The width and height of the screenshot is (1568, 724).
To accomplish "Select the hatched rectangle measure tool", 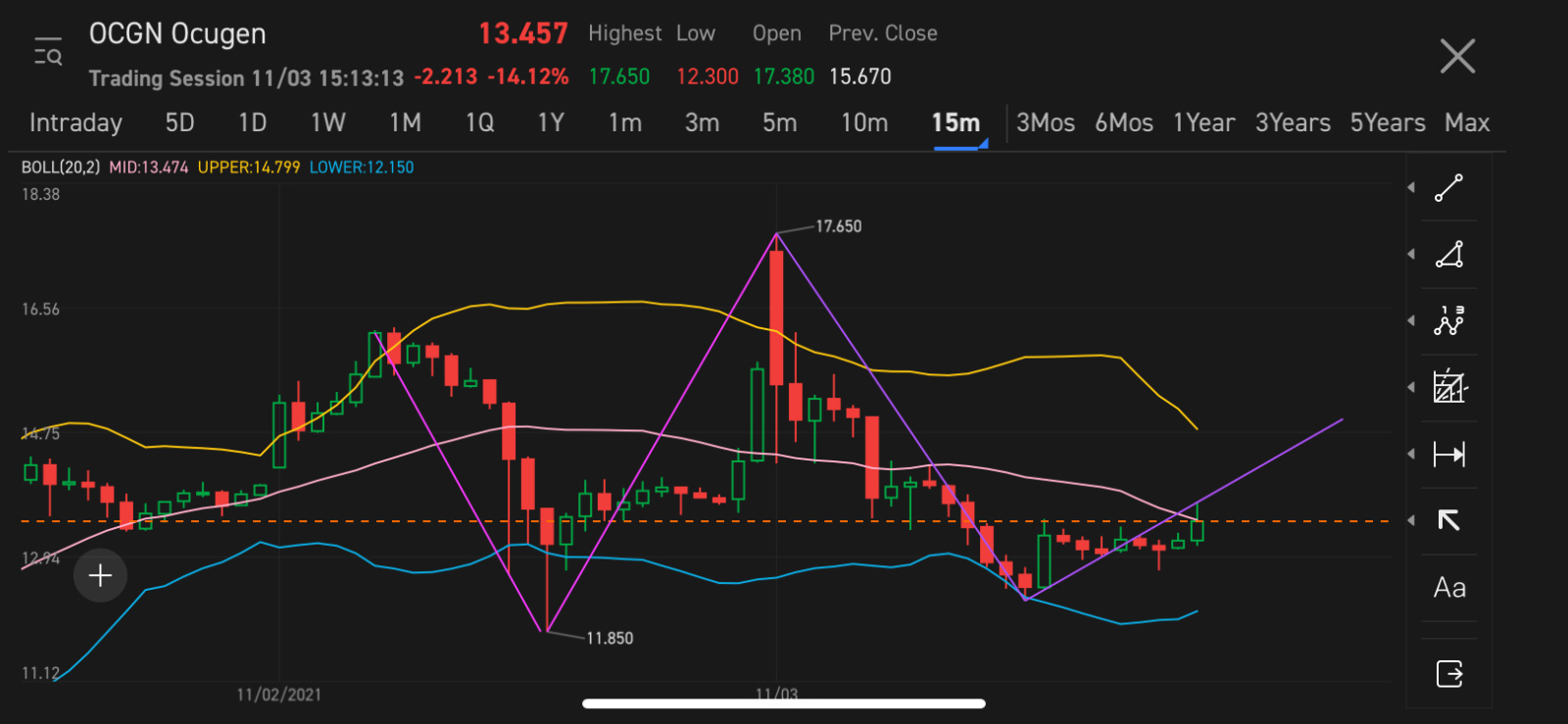I will [x=1448, y=387].
